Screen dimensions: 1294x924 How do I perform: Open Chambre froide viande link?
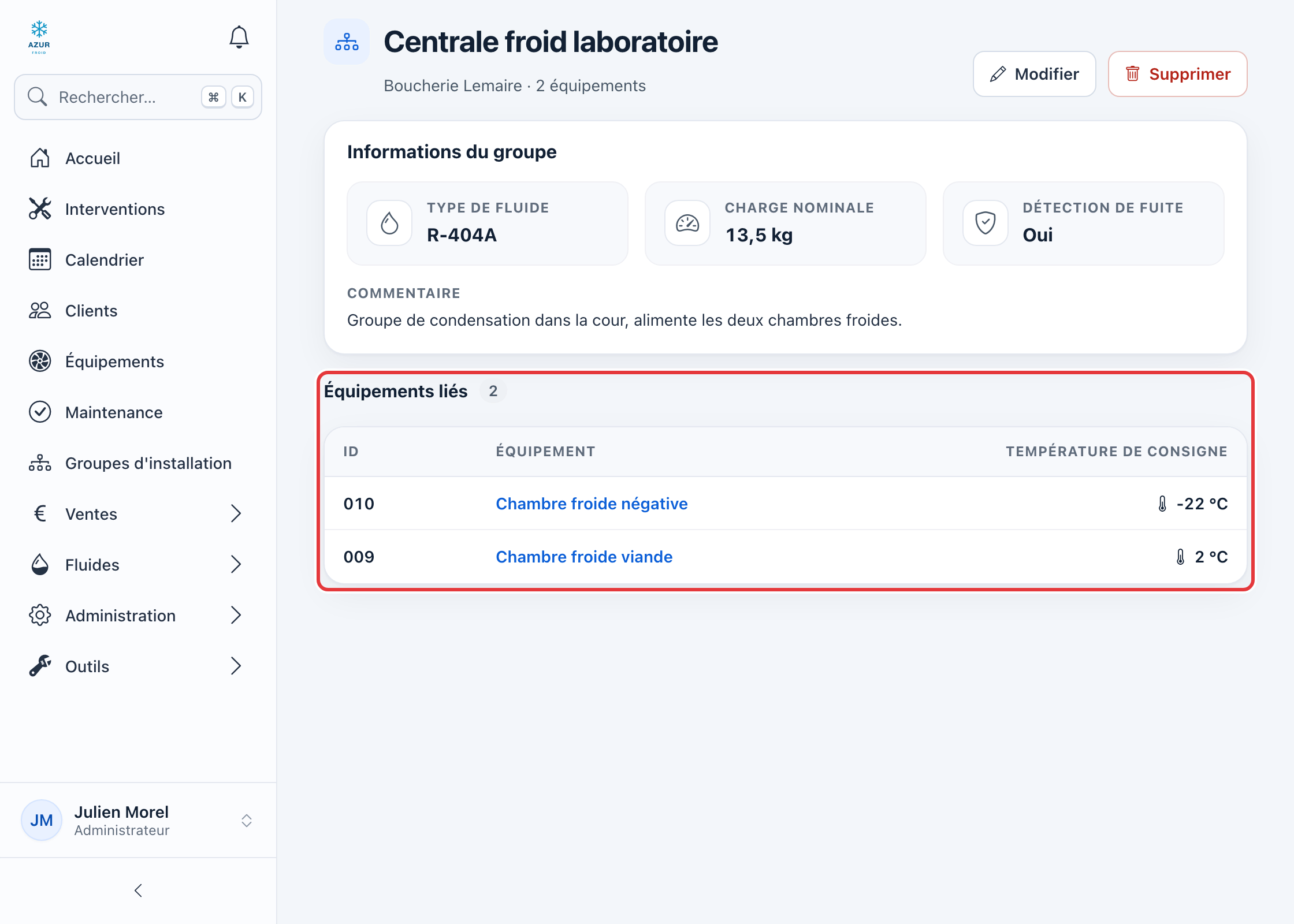584,557
